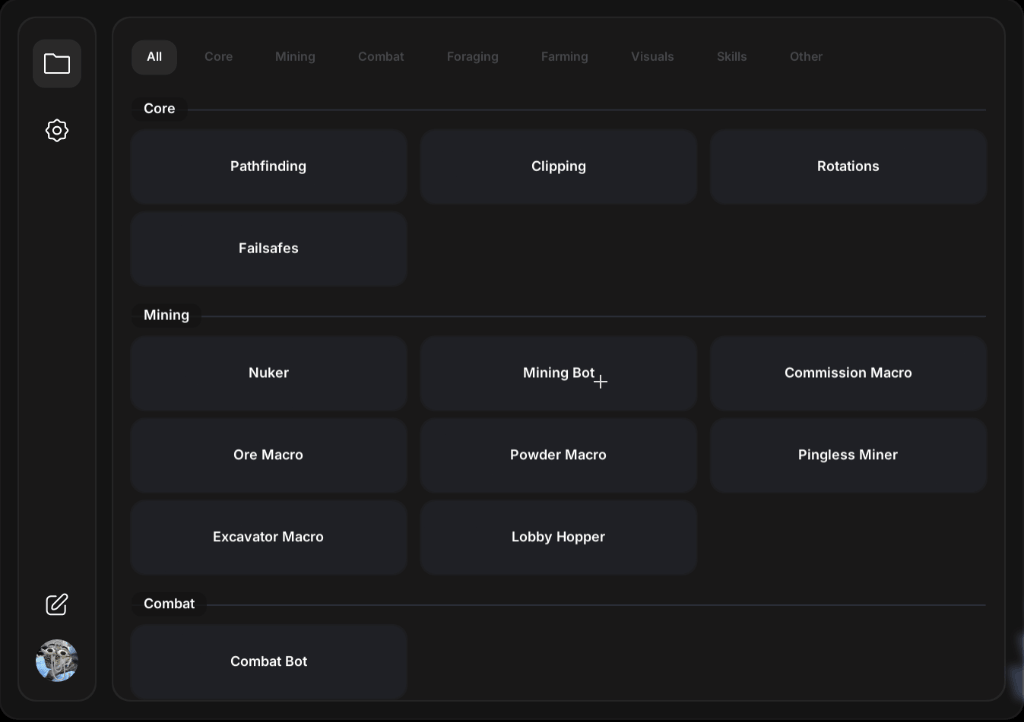Switch to the Combat tab
1024x722 pixels.
381,57
